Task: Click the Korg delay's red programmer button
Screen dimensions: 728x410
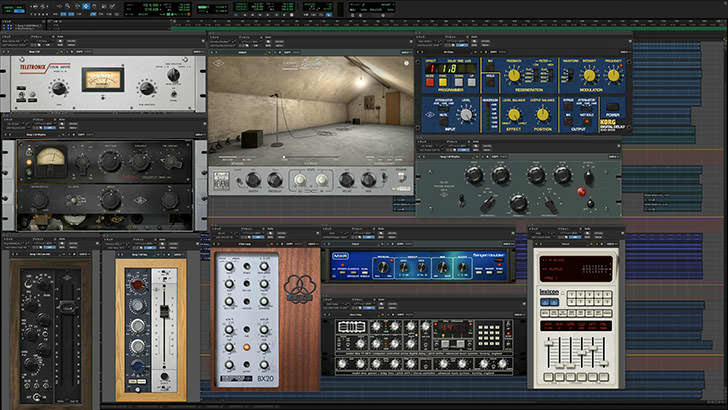Action: (x=429, y=82)
